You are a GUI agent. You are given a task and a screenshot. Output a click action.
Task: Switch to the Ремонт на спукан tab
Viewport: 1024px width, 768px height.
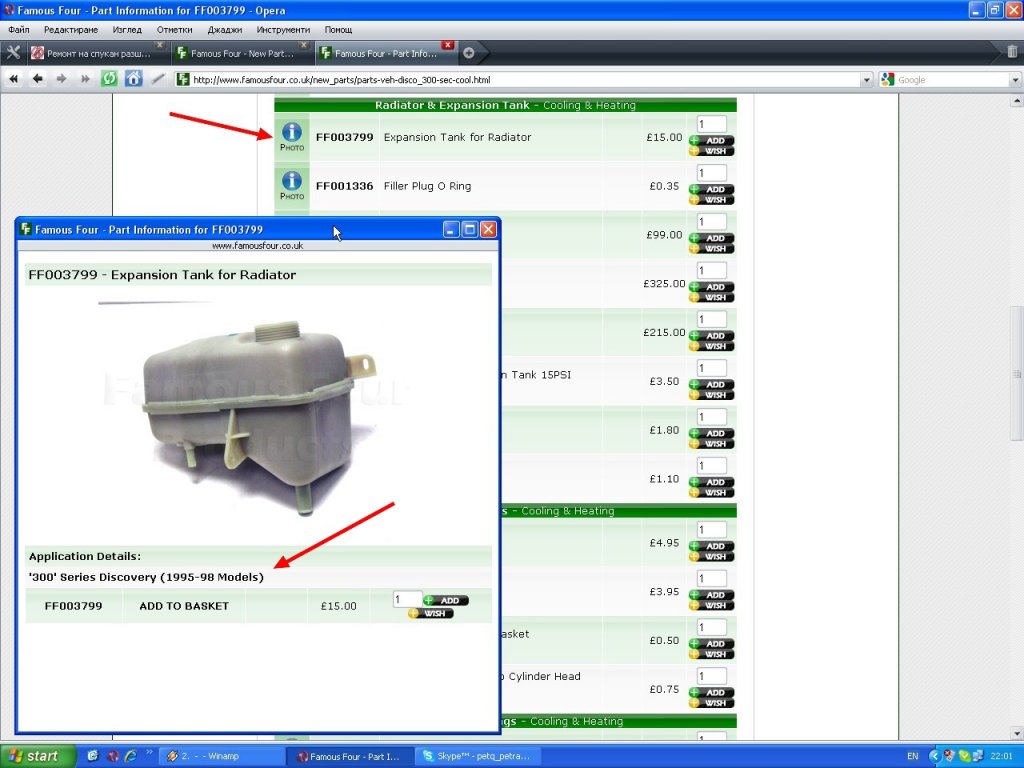tap(97, 54)
